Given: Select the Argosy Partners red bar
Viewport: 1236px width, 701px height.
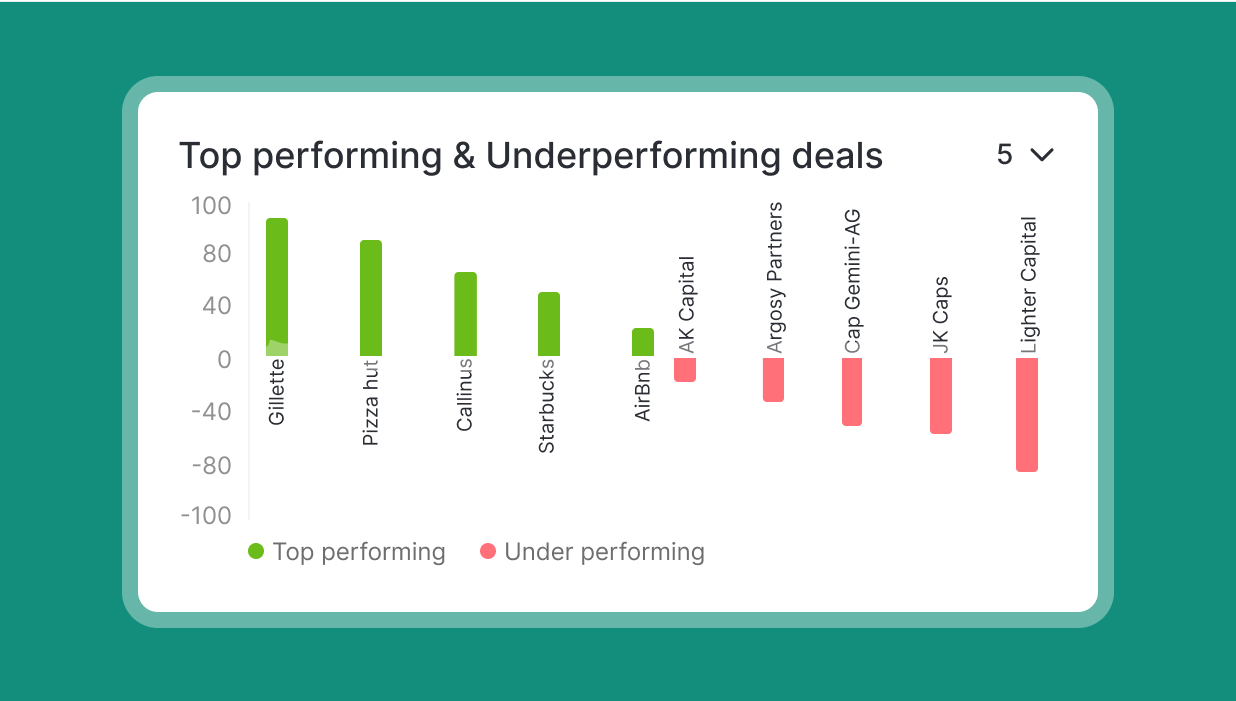Looking at the screenshot, I should 773,379.
